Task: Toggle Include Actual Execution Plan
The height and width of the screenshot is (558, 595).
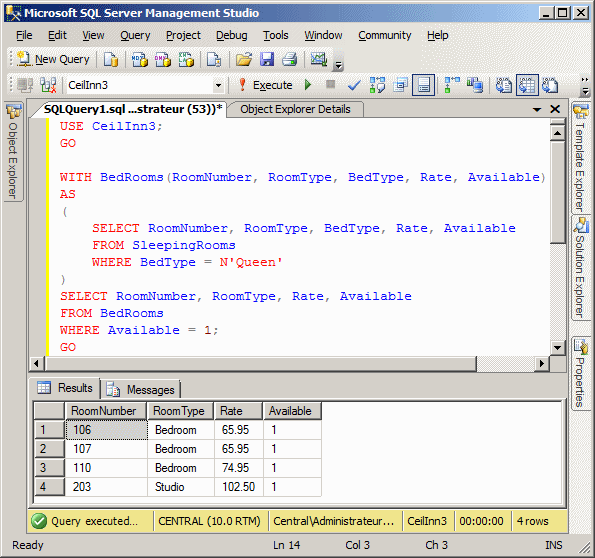Action: coord(452,85)
